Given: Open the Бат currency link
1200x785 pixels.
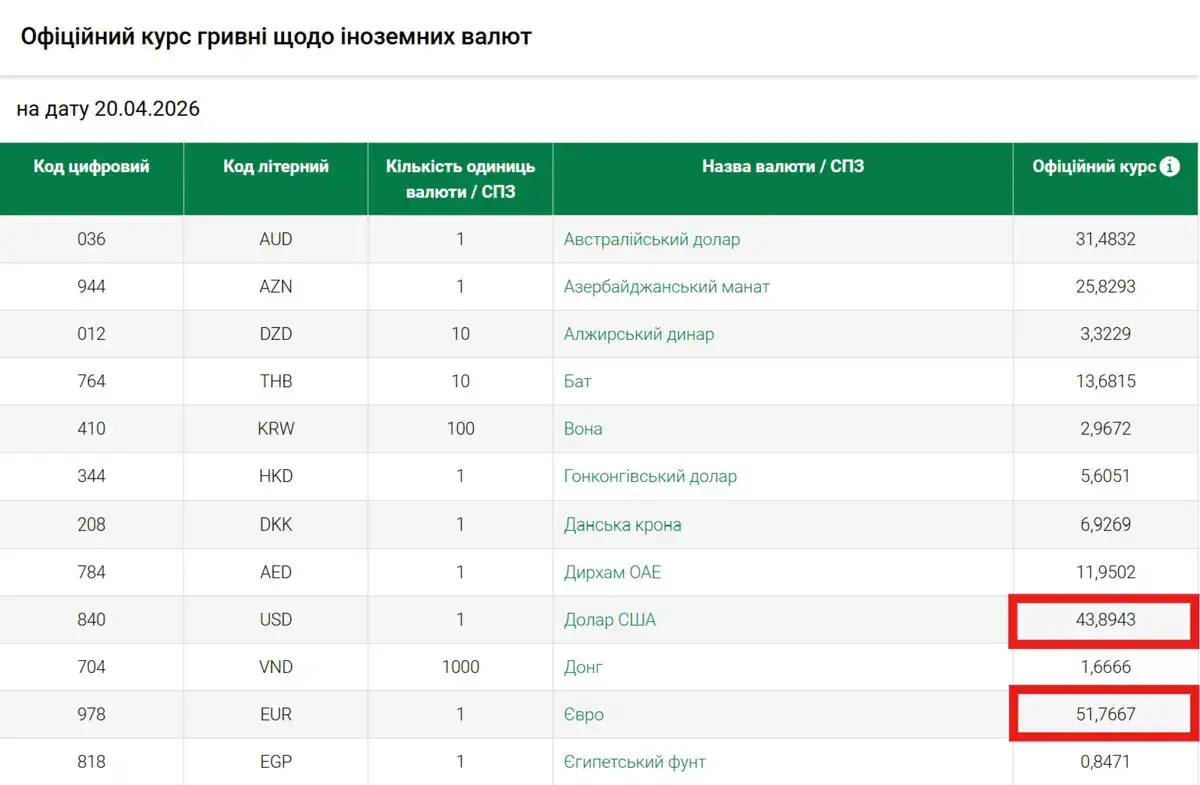Looking at the screenshot, I should tap(578, 382).
